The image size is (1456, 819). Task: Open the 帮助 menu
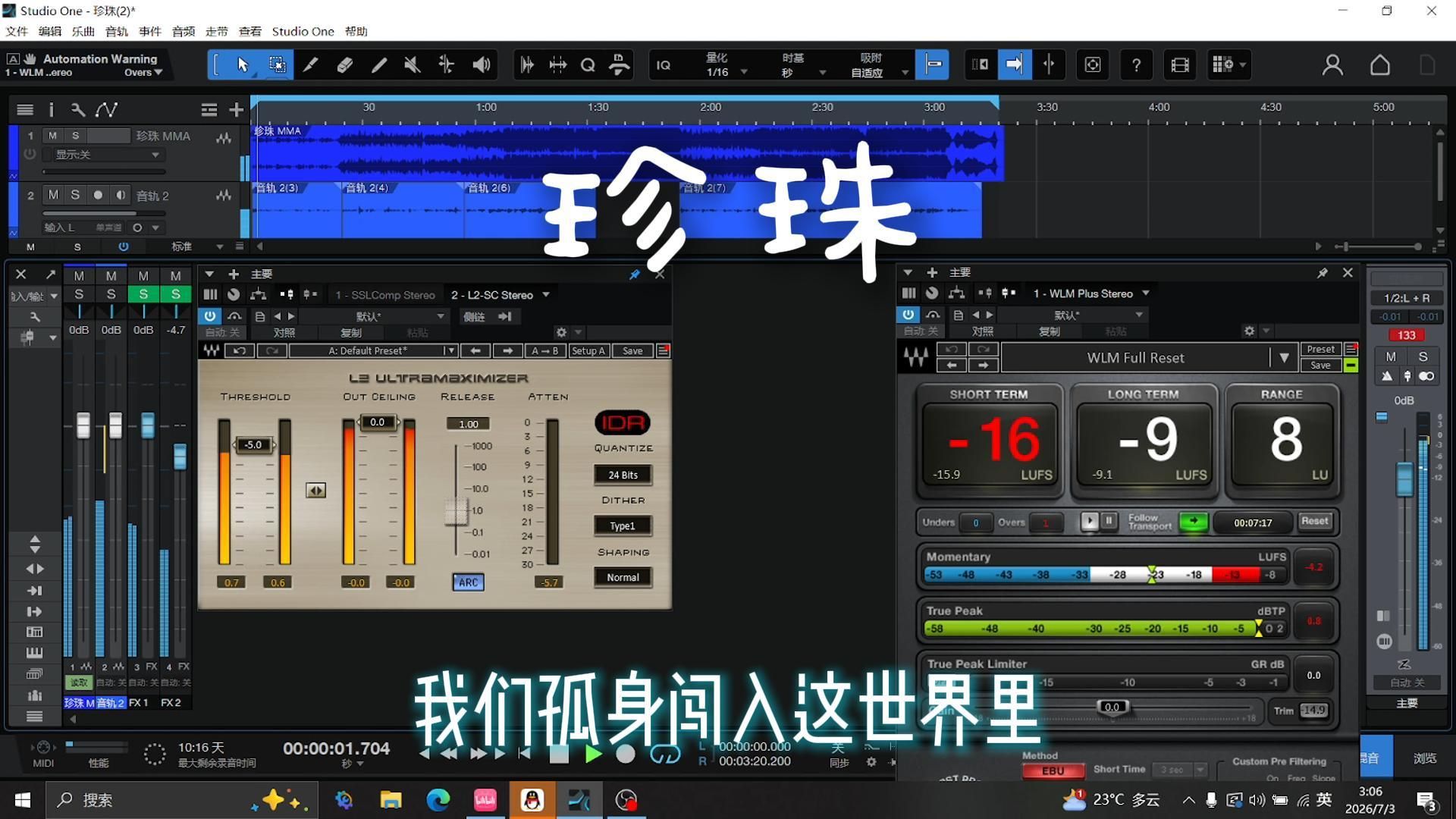356,31
